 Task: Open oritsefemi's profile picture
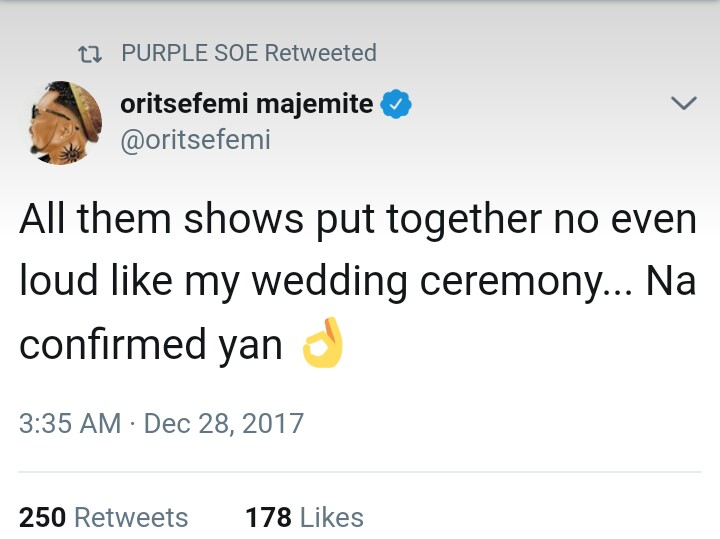pos(60,123)
